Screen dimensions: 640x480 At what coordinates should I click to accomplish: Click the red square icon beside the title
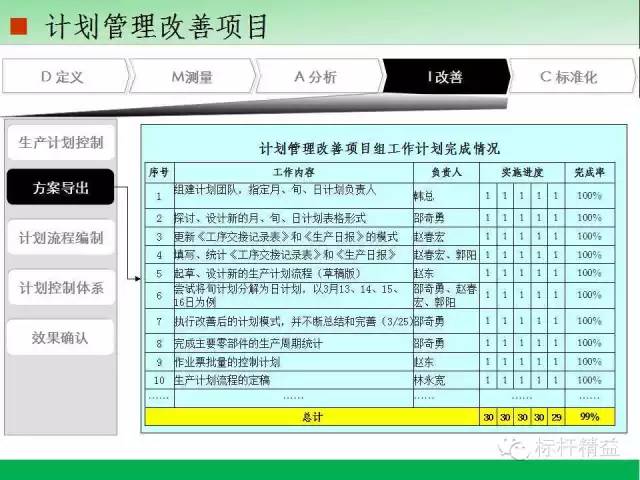point(18,27)
